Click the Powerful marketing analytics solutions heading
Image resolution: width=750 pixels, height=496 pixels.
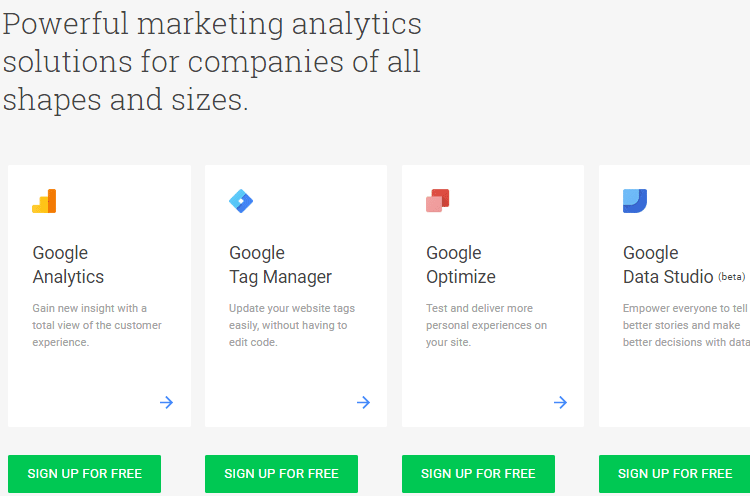click(x=212, y=62)
